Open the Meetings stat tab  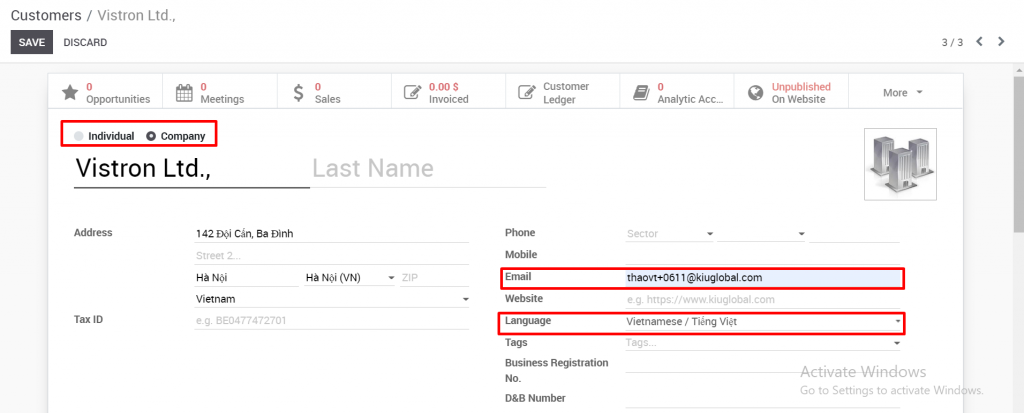tap(220, 93)
